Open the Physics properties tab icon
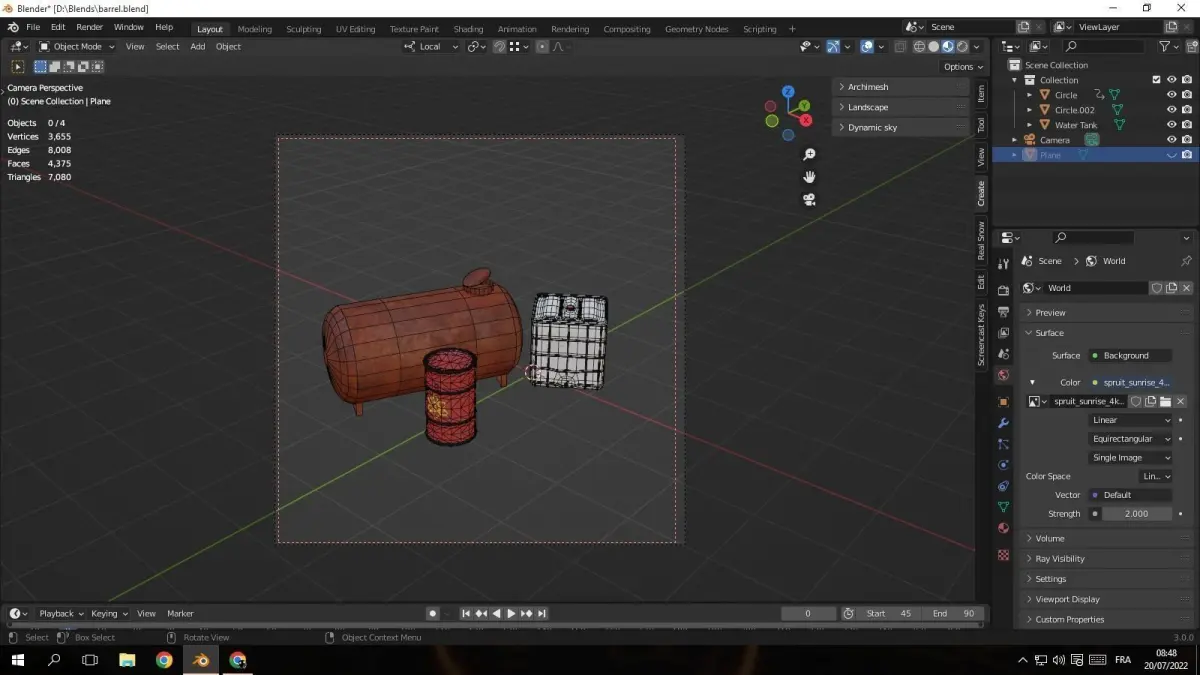1200x675 pixels. point(1003,465)
